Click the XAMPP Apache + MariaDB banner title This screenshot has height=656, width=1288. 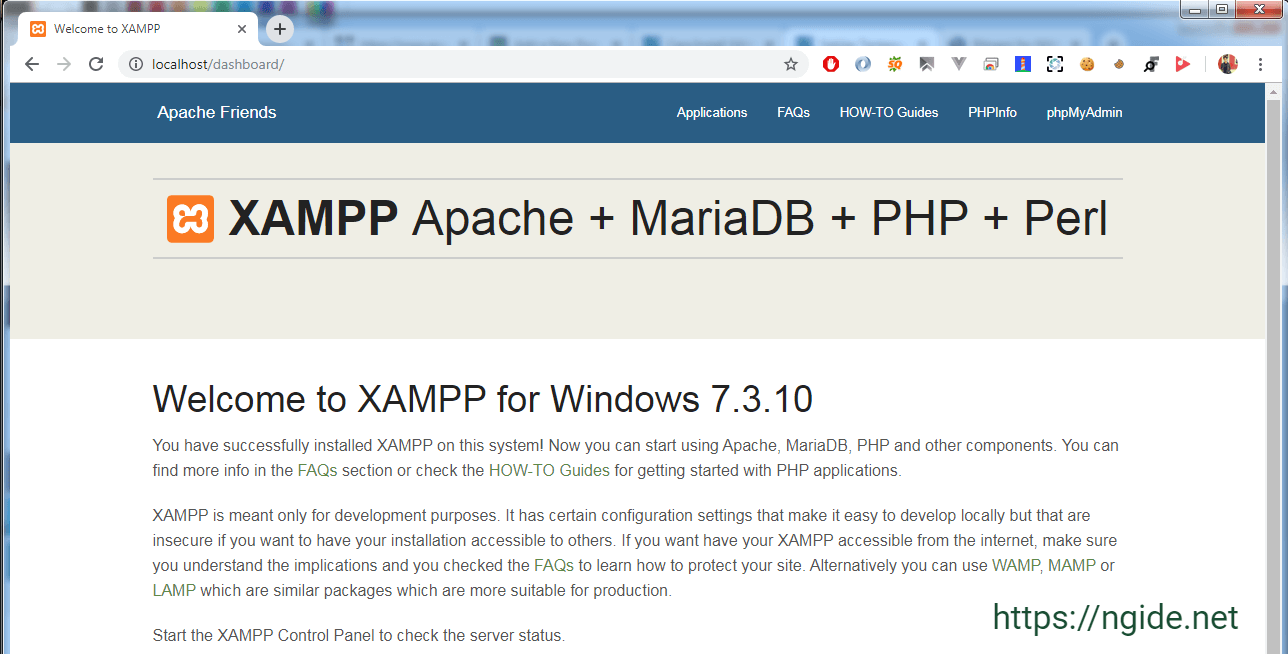[668, 219]
